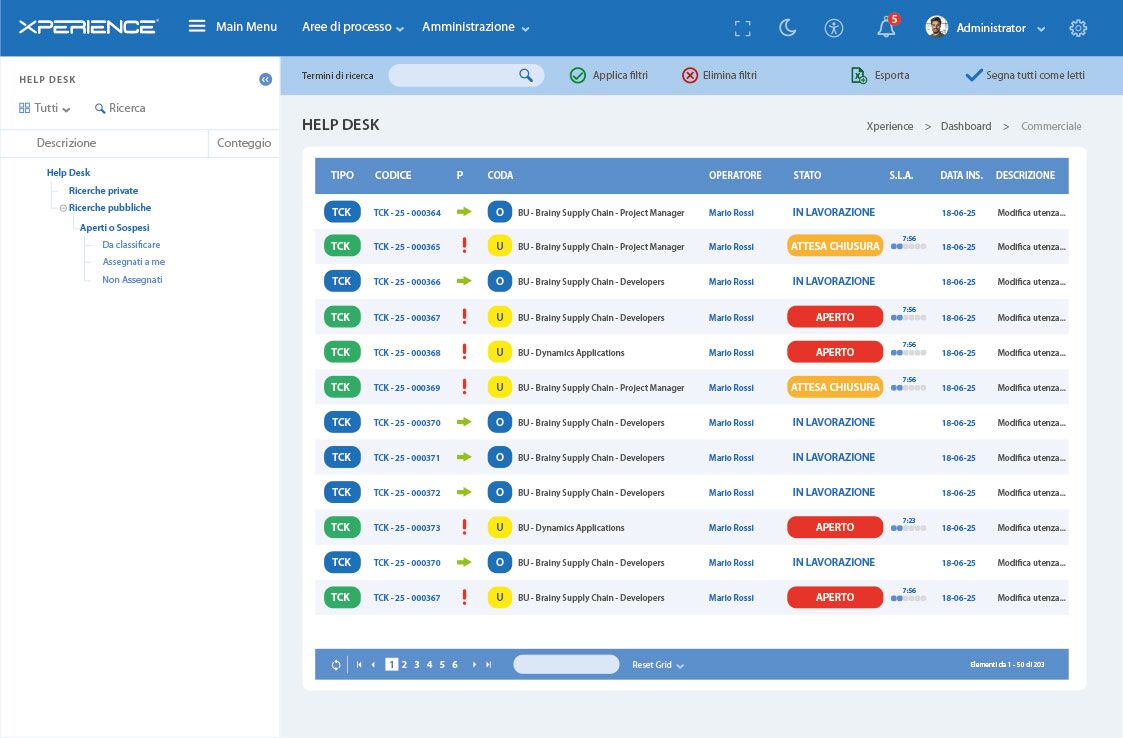The height and width of the screenshot is (738, 1123).
Task: Open settings gear in top bar
Action: click(1078, 28)
